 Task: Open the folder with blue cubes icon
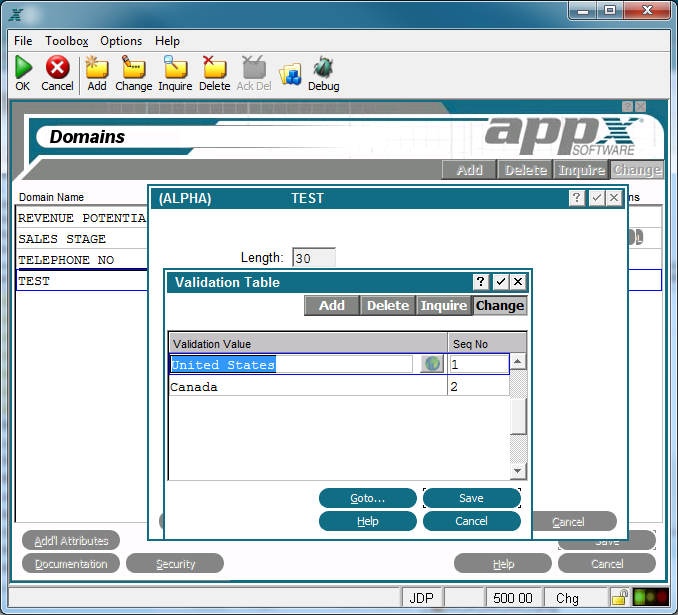click(x=290, y=74)
